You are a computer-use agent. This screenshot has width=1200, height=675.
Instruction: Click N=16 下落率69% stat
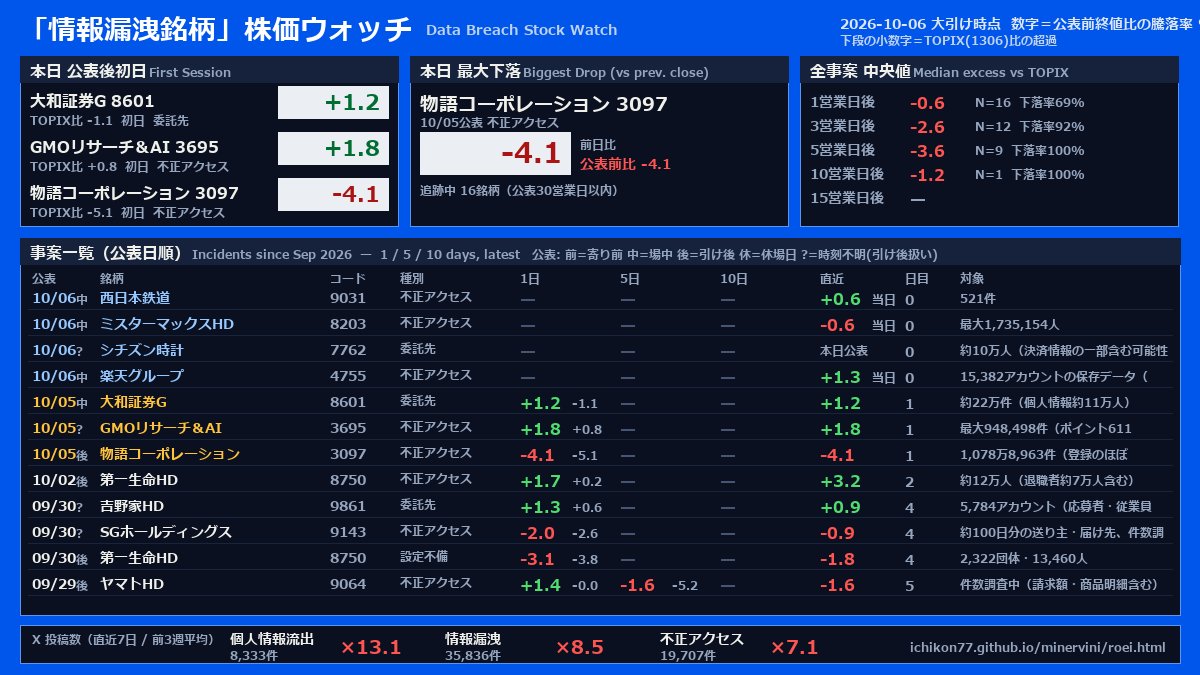pos(1029,102)
